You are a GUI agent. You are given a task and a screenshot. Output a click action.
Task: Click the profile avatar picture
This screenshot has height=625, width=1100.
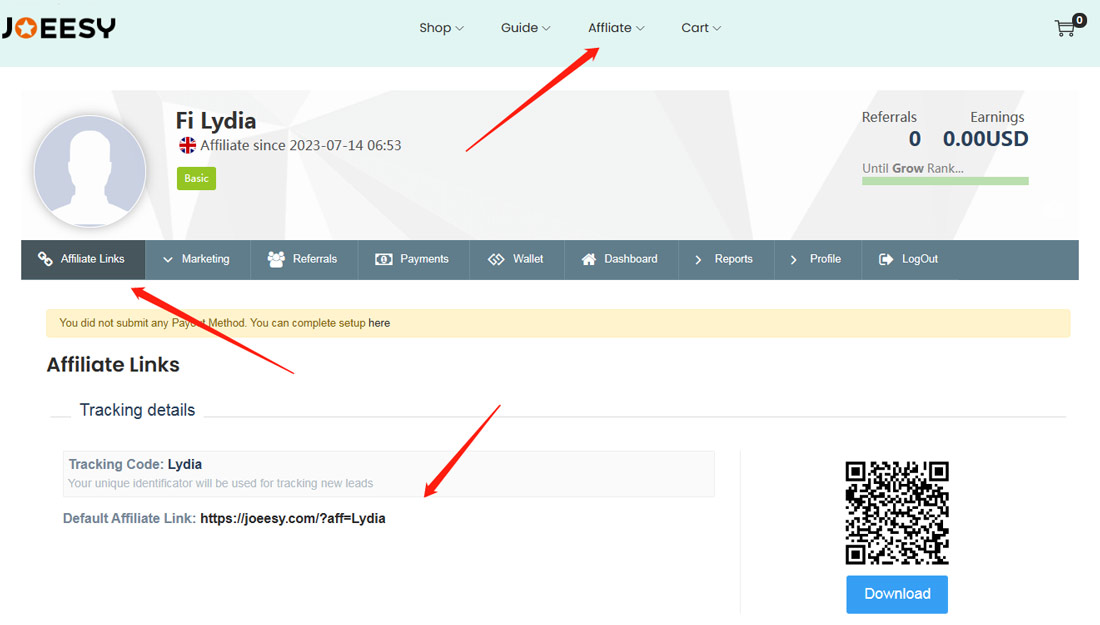pyautogui.click(x=90, y=171)
